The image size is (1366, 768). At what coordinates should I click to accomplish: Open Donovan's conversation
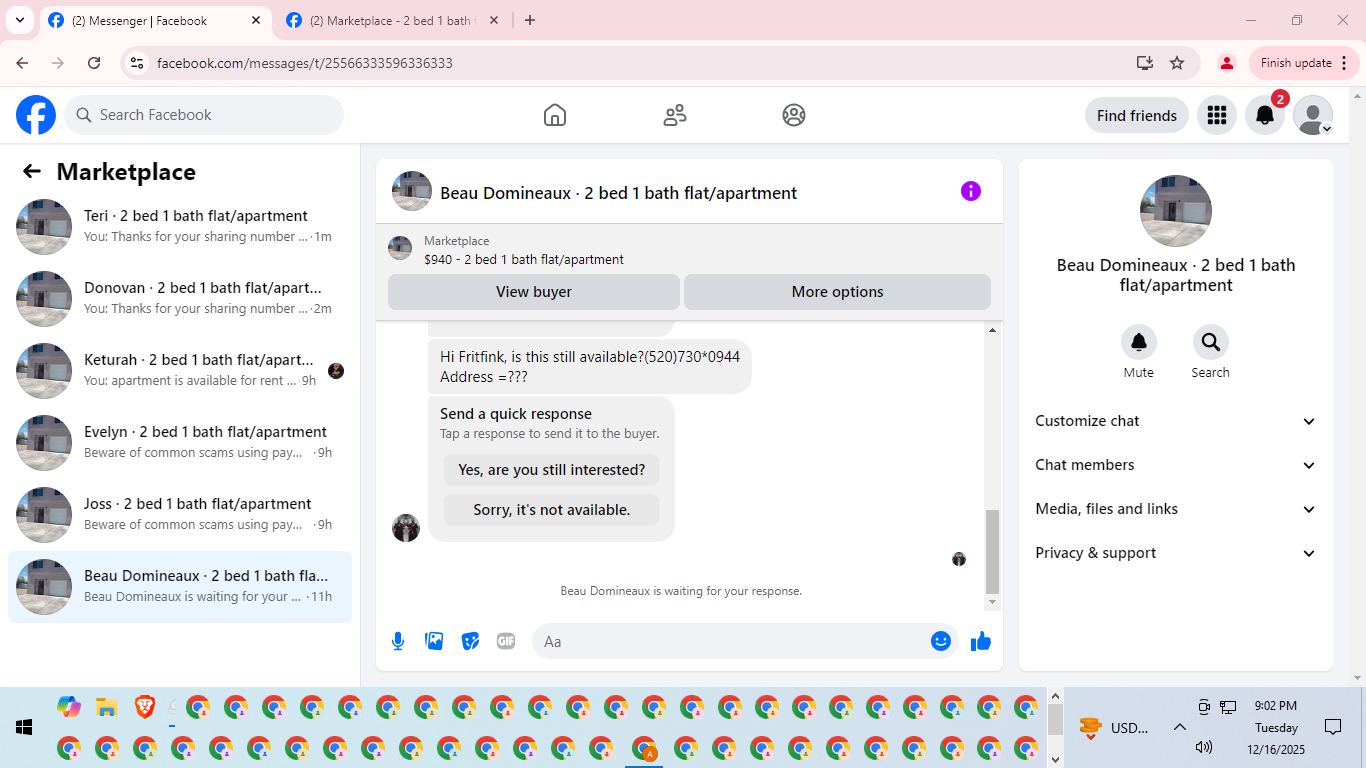coord(180,299)
